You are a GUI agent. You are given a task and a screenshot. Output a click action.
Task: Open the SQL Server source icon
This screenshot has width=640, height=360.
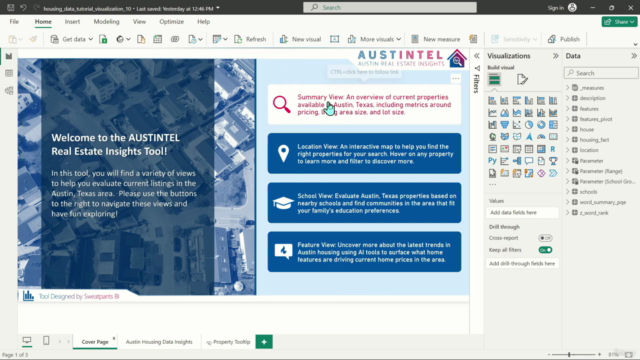tap(141, 39)
